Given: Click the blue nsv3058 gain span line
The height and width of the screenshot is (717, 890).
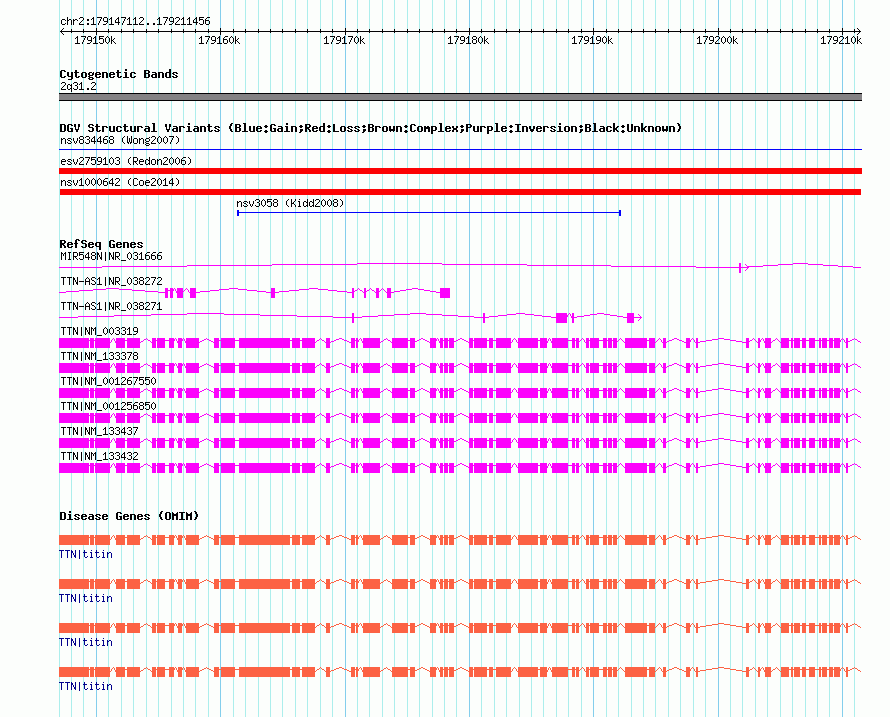Looking at the screenshot, I should pyautogui.click(x=429, y=213).
